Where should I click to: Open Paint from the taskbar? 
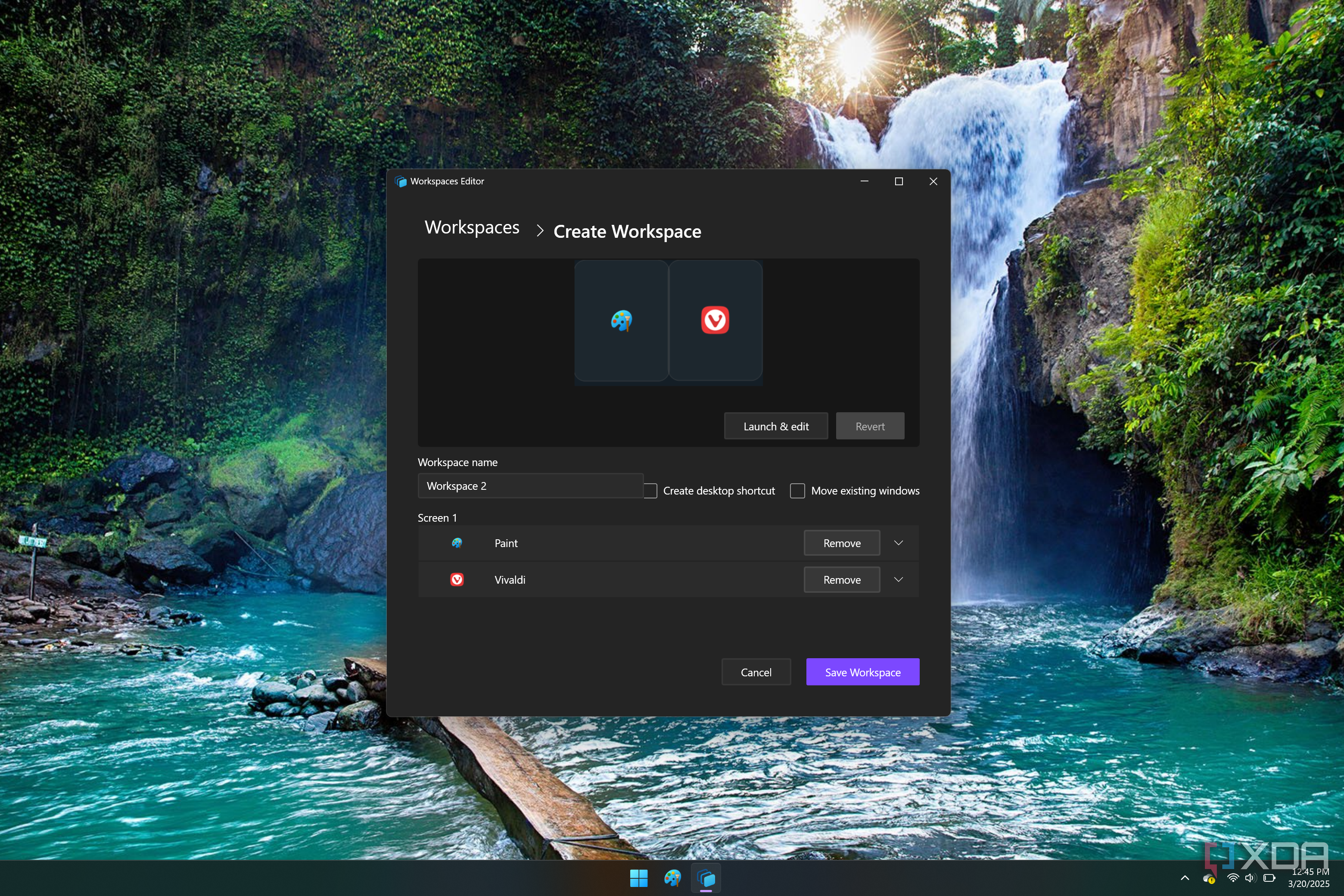coord(672,878)
